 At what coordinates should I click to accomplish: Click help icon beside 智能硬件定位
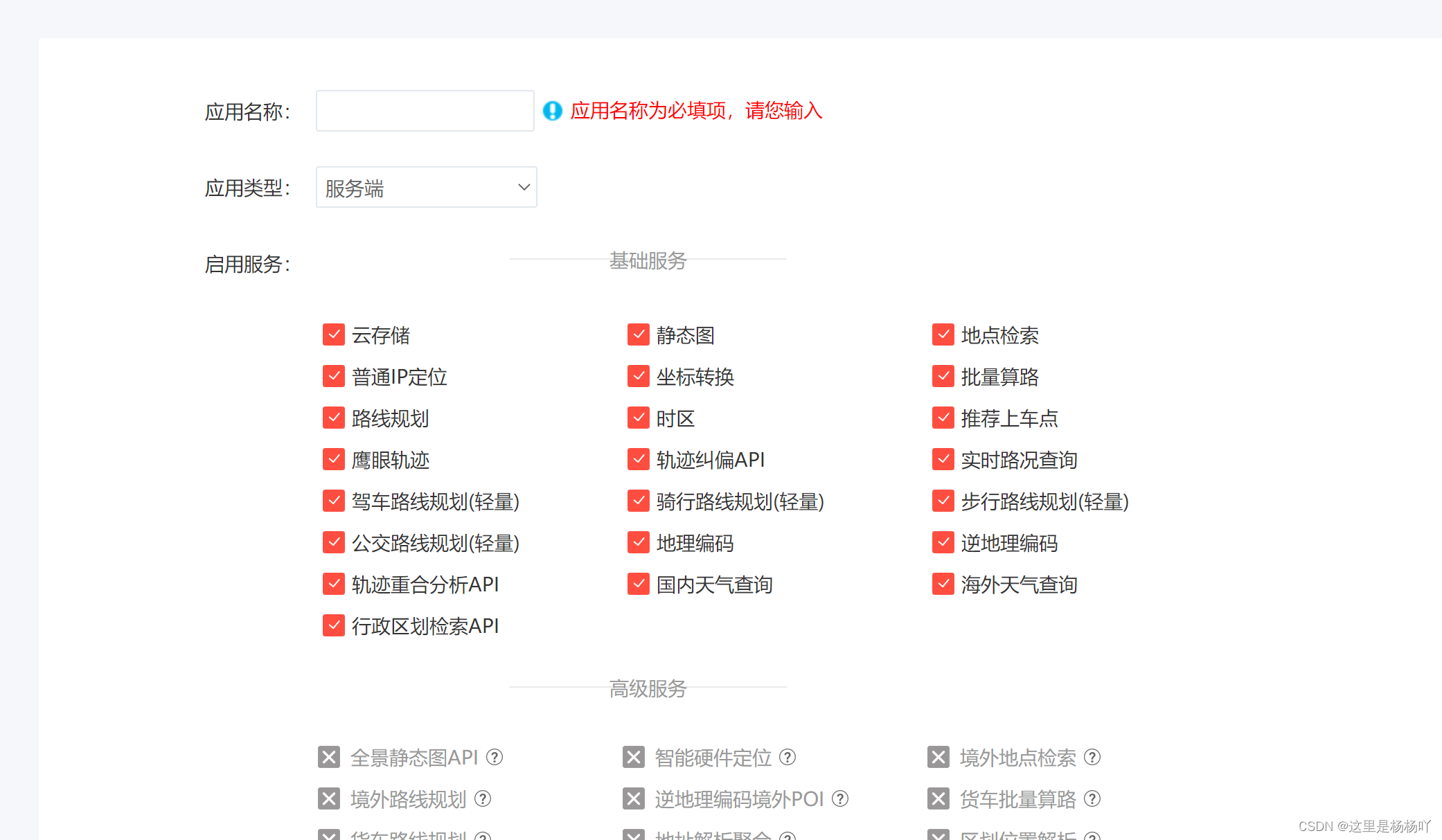pos(787,757)
